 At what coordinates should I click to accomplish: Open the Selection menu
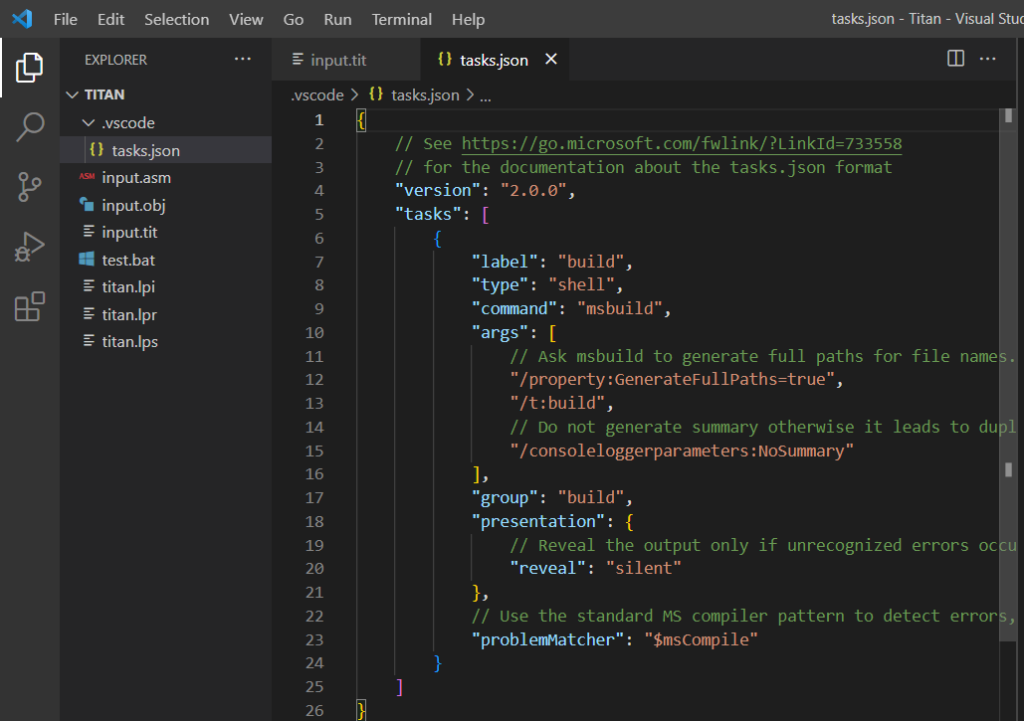pos(177,20)
